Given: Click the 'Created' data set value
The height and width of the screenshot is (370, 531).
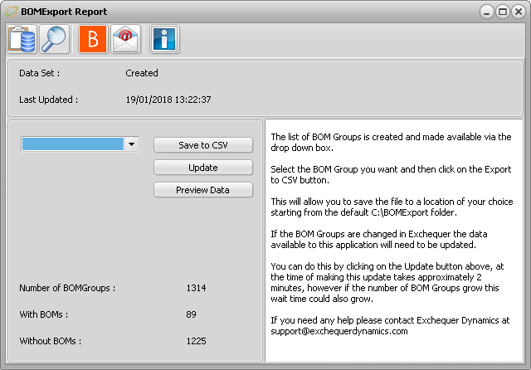Looking at the screenshot, I should click(x=142, y=73).
